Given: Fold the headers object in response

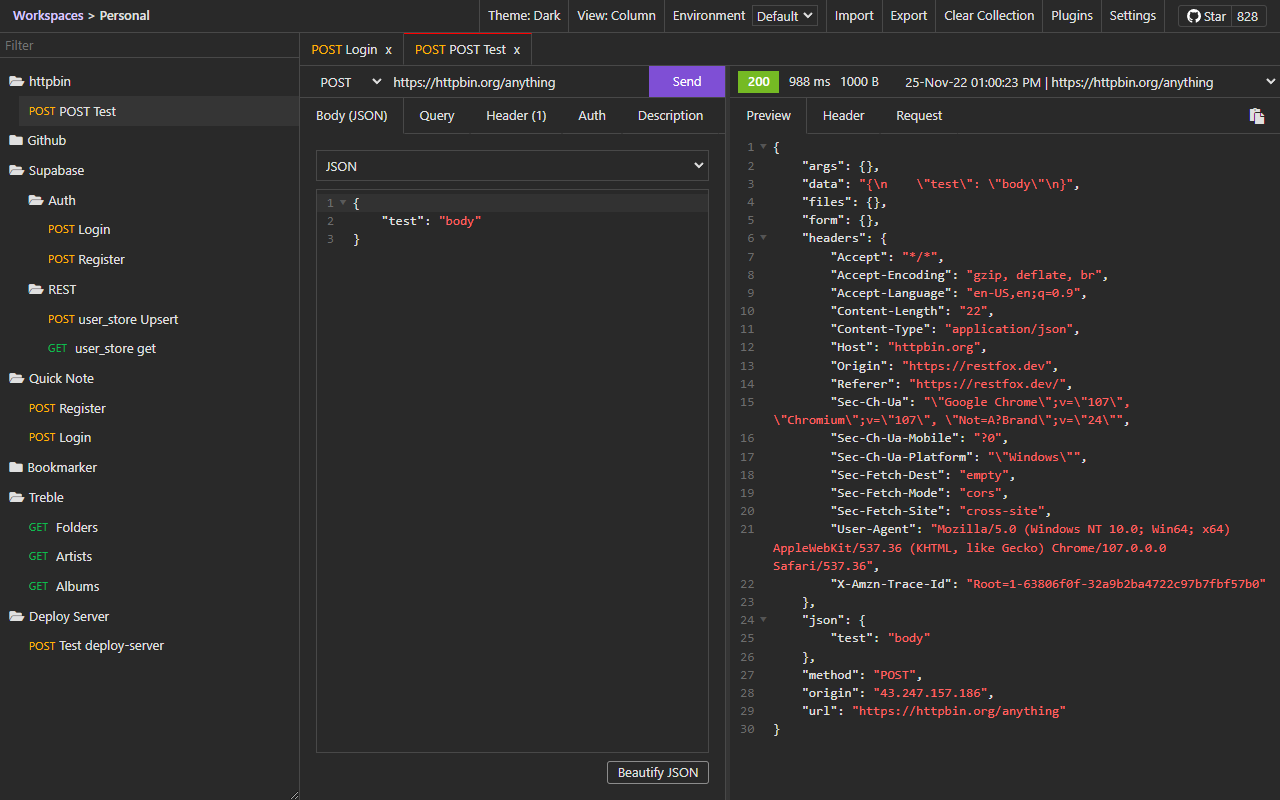Looking at the screenshot, I should 764,238.
